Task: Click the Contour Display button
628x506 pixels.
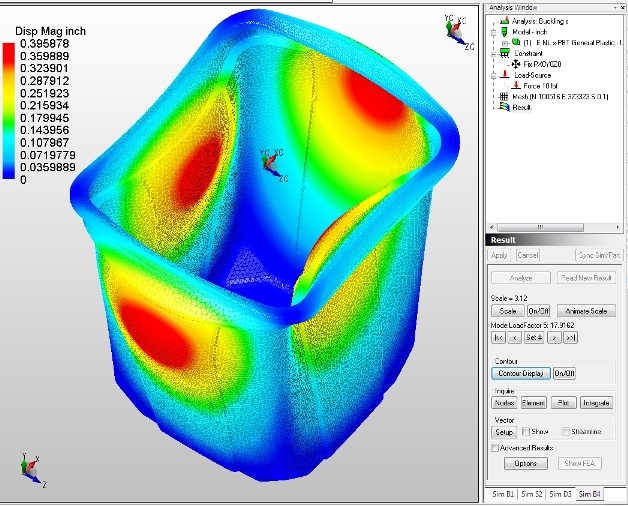Action: (x=520, y=373)
